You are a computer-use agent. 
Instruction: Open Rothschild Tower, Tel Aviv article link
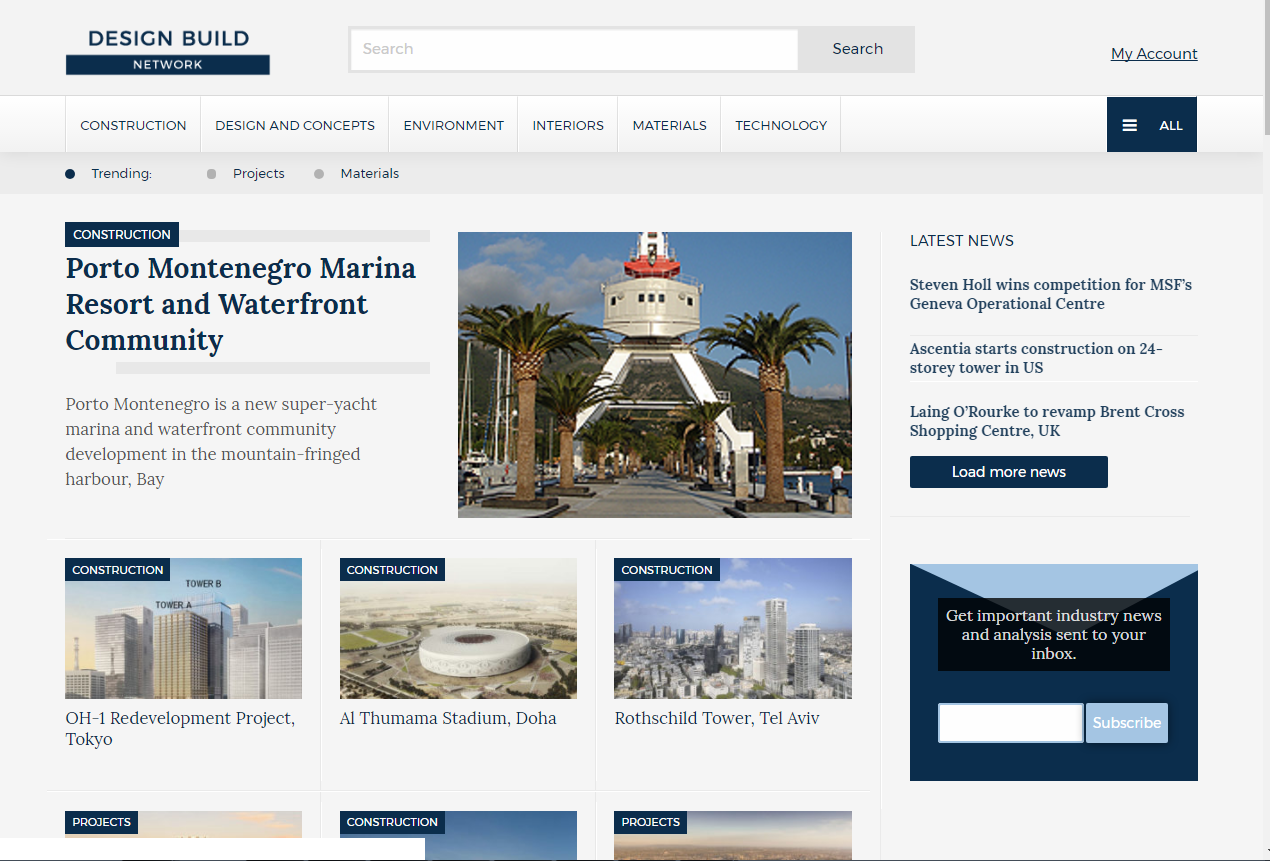click(x=717, y=719)
